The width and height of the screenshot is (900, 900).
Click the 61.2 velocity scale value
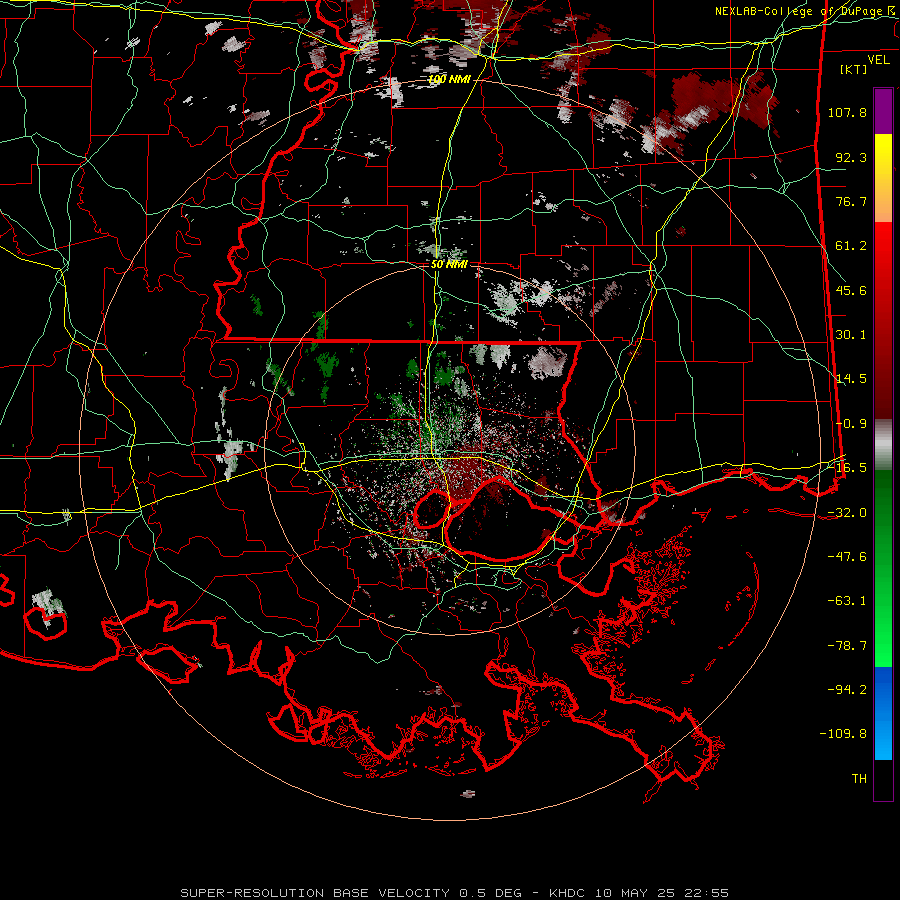pos(851,246)
